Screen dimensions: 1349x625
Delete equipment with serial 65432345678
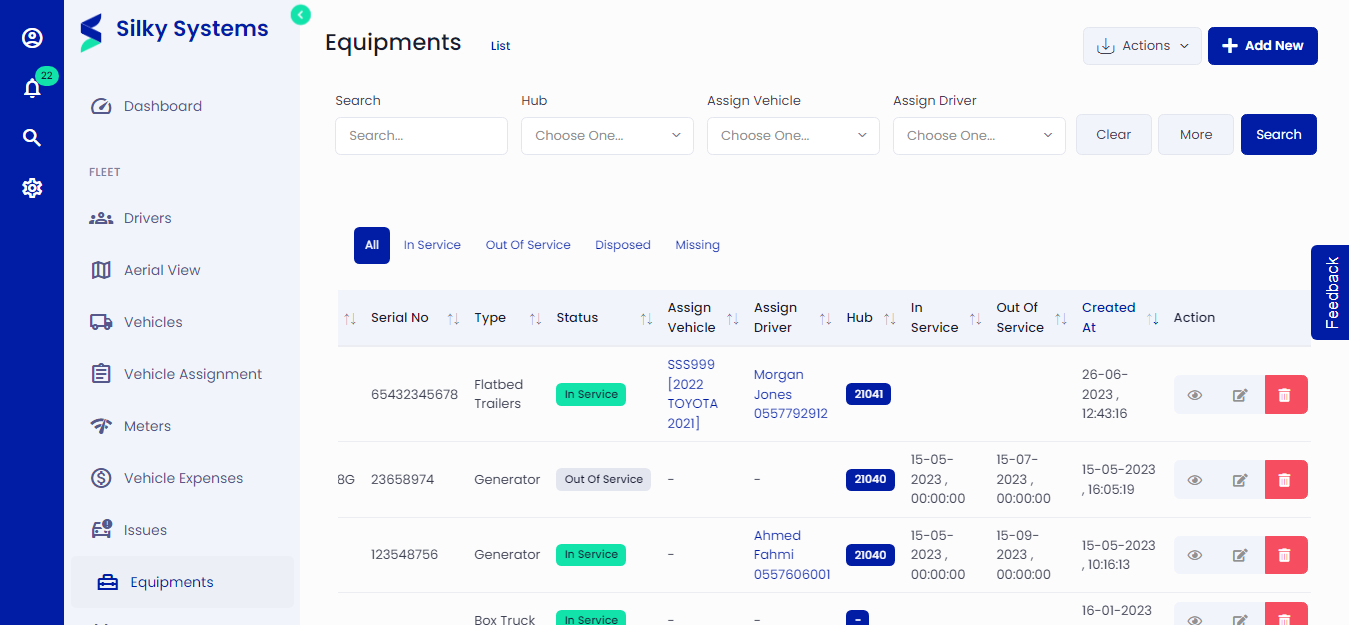tap(1285, 395)
